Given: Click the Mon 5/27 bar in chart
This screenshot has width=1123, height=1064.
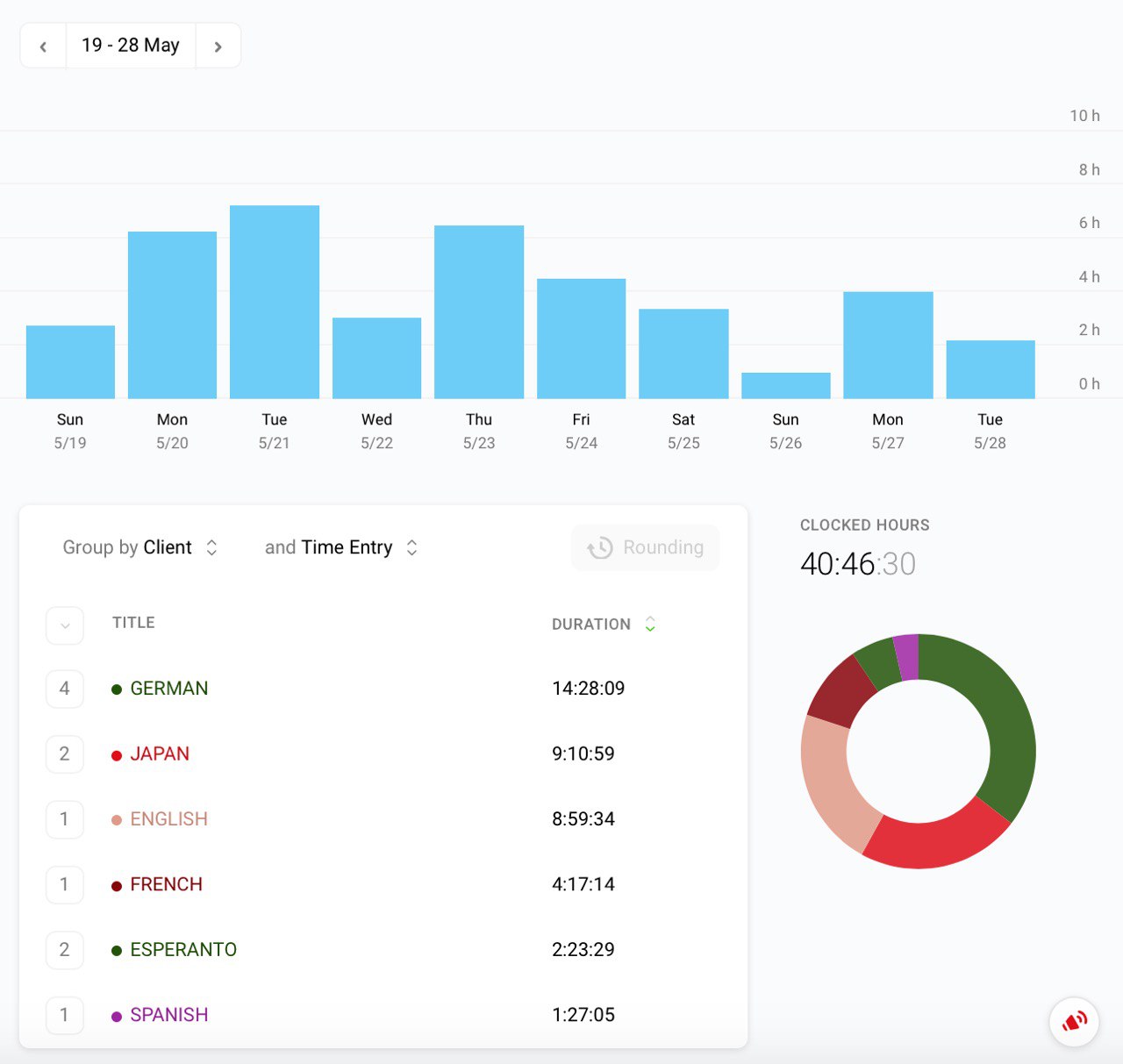Looking at the screenshot, I should 888,346.
